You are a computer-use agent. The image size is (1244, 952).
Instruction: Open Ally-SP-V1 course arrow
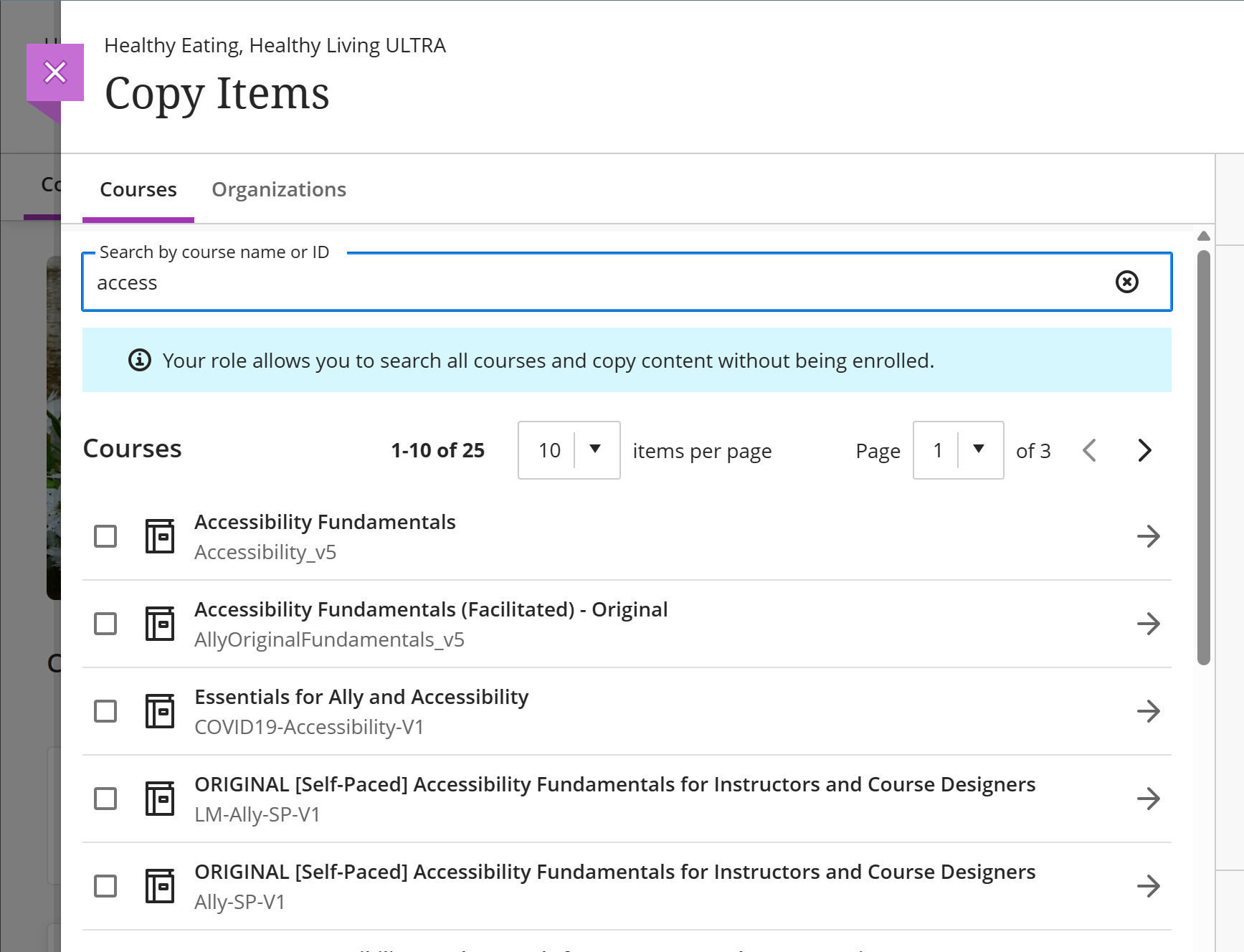pos(1149,886)
